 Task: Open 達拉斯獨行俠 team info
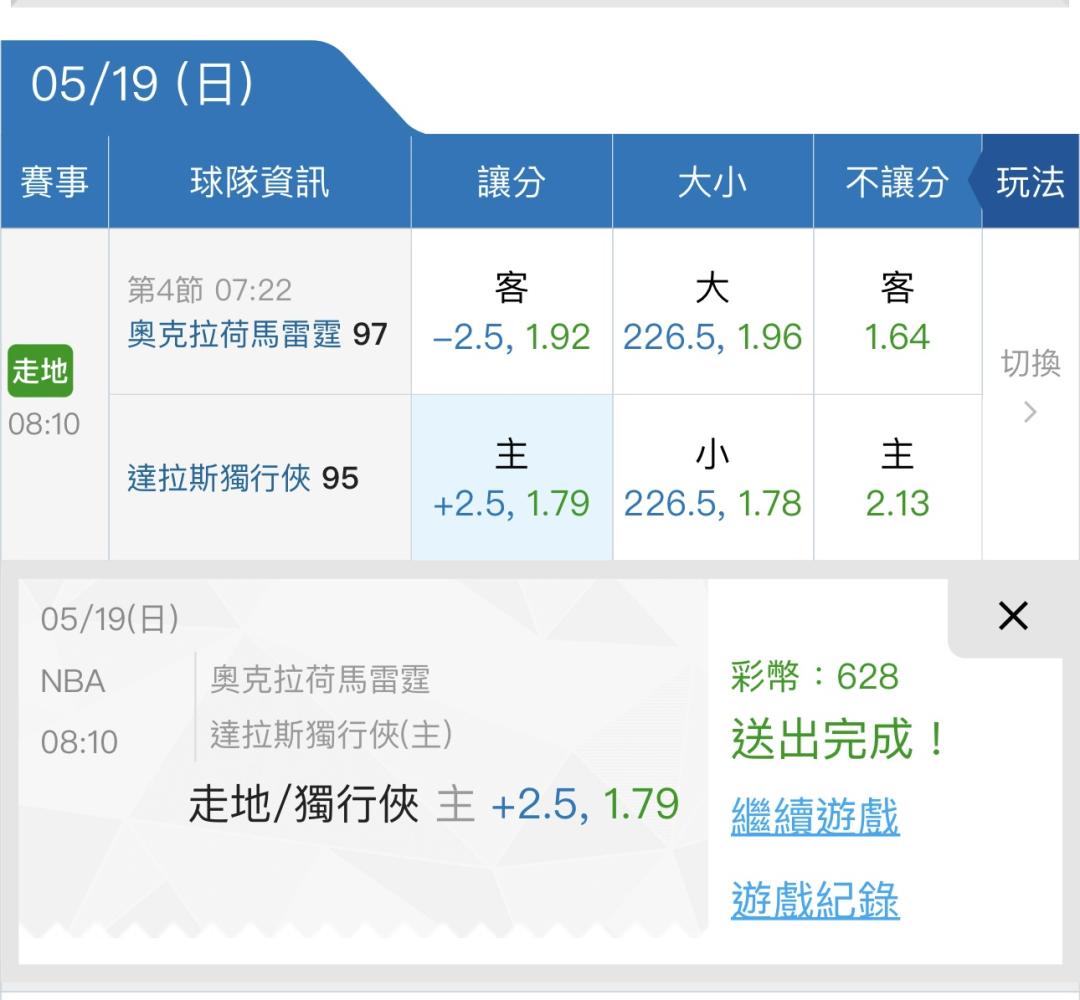(220, 478)
